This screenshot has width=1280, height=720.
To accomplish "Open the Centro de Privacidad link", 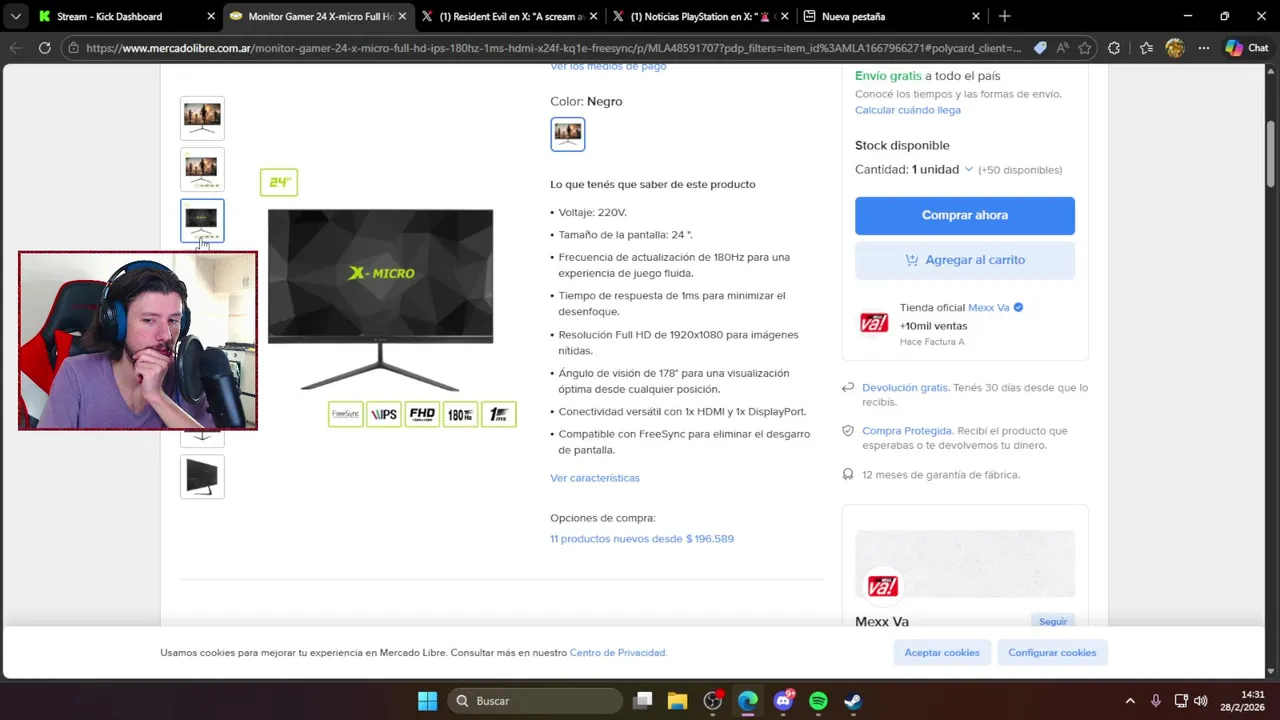I will pos(617,653).
